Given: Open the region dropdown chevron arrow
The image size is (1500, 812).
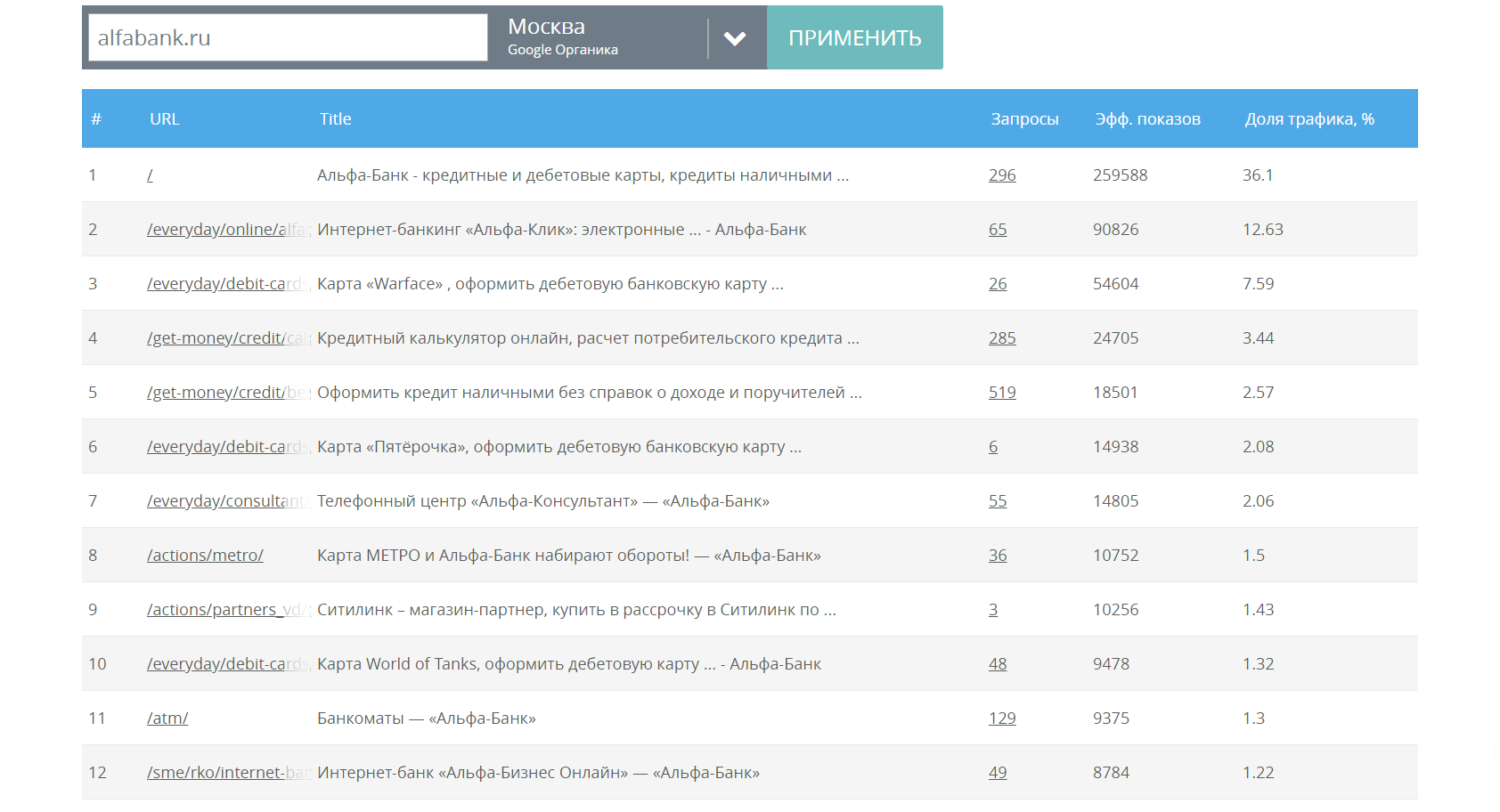Looking at the screenshot, I should click(x=735, y=38).
